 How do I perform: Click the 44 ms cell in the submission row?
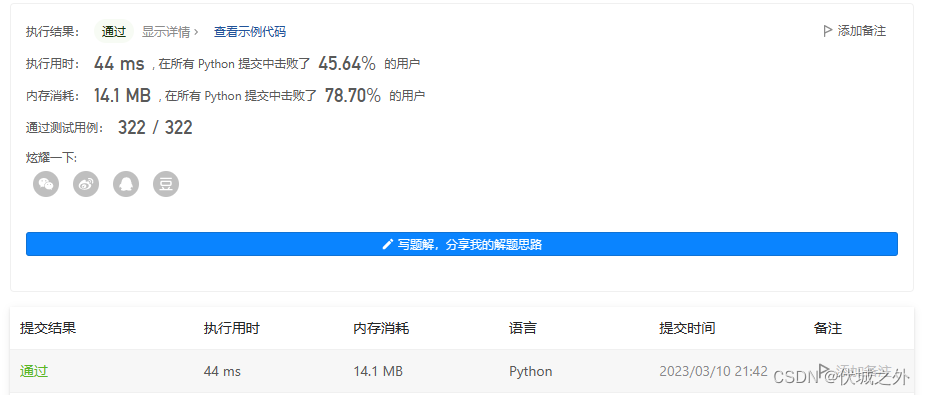click(222, 371)
